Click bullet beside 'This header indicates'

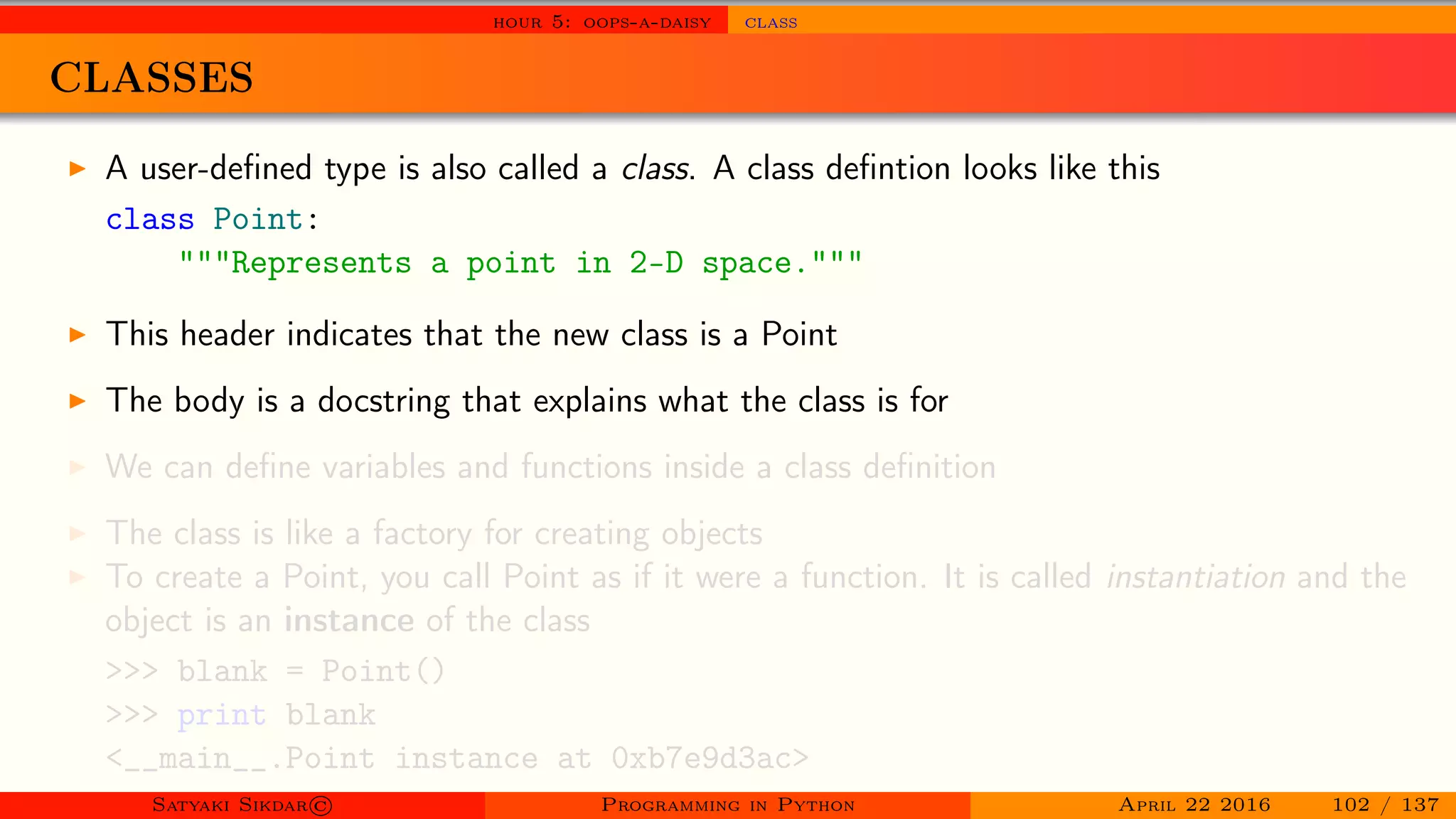[77, 335]
